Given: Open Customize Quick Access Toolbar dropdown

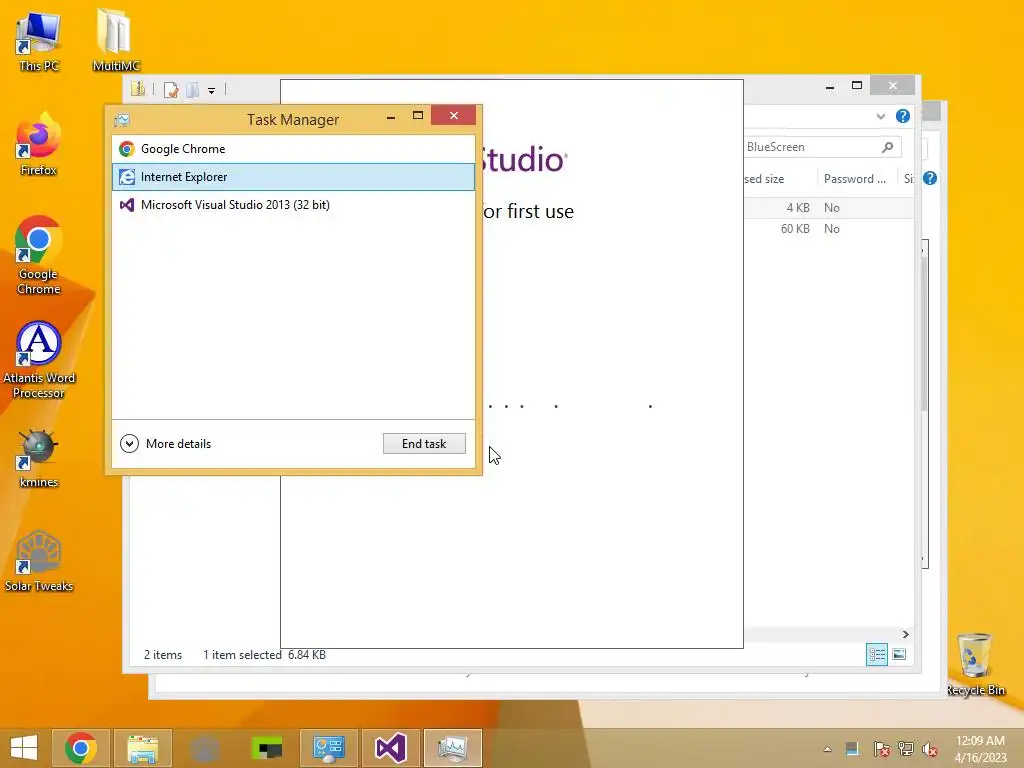Looking at the screenshot, I should point(212,91).
